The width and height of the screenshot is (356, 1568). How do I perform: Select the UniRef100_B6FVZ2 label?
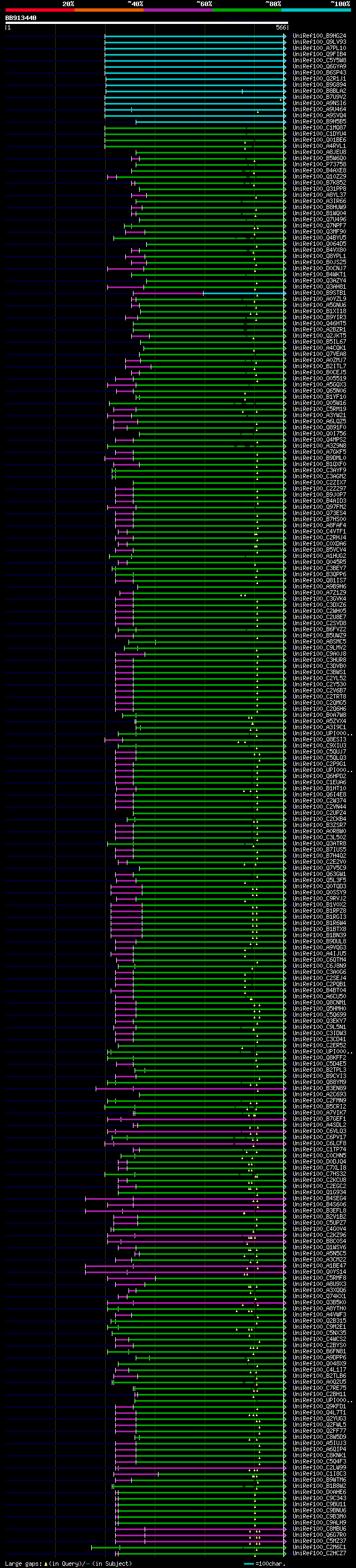coord(319,629)
